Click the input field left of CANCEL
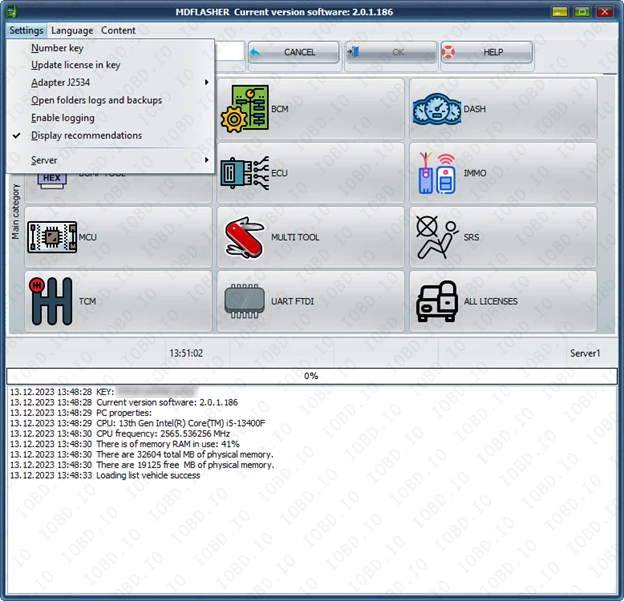 coord(230,51)
